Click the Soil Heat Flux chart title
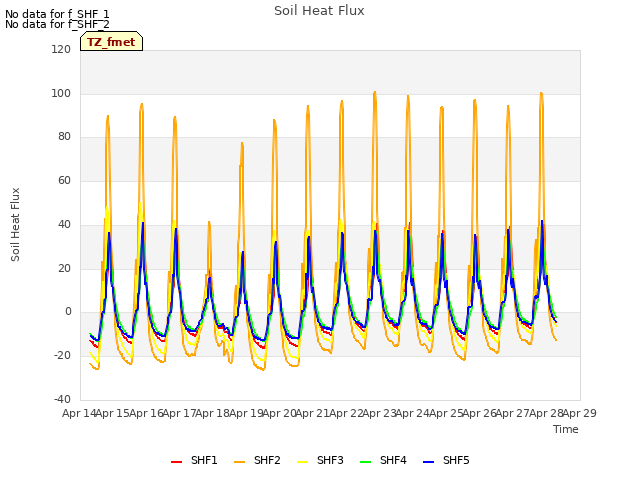 [x=319, y=11]
